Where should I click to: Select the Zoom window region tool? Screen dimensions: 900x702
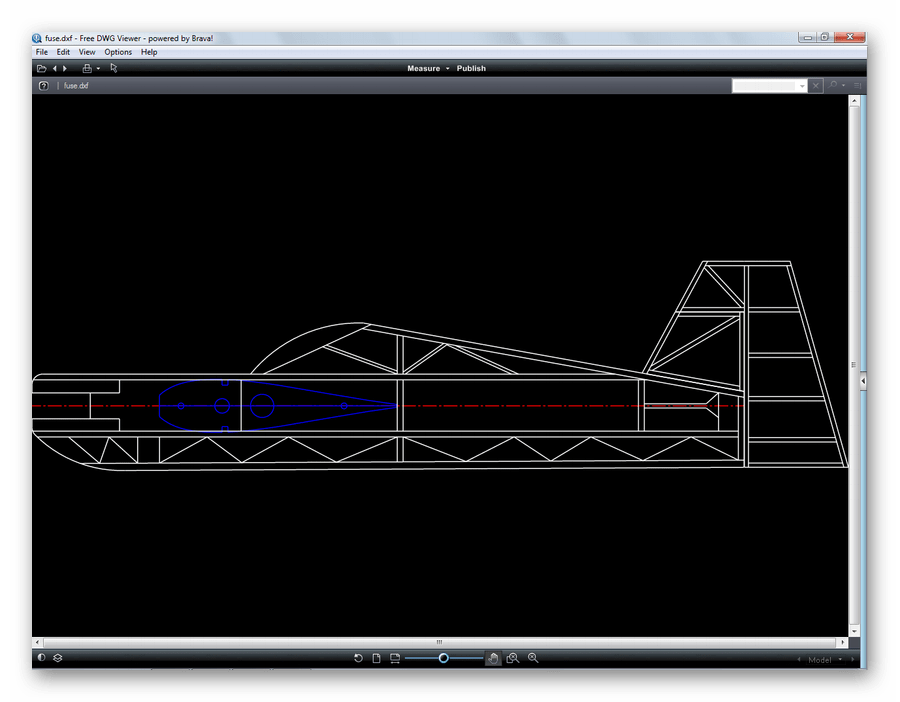pyautogui.click(x=512, y=658)
